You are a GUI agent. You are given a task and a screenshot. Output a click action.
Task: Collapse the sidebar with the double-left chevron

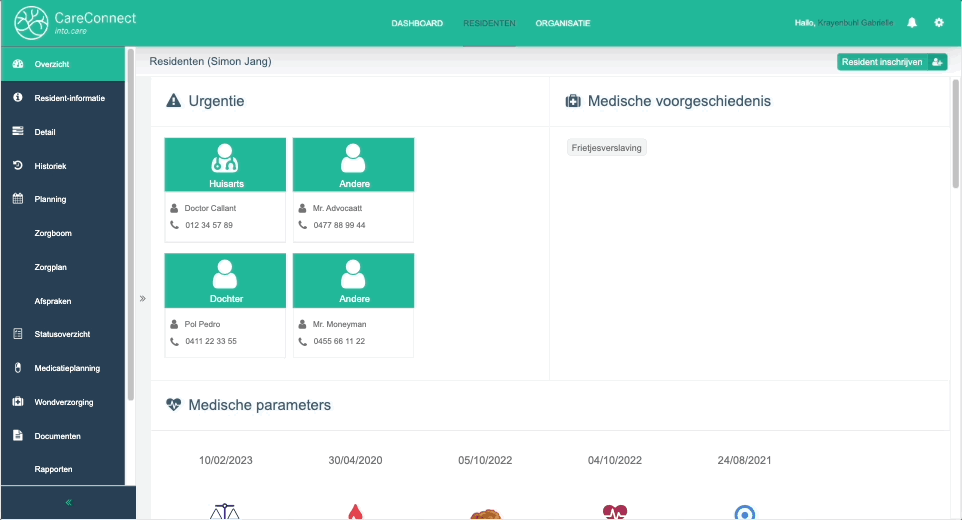pos(69,502)
